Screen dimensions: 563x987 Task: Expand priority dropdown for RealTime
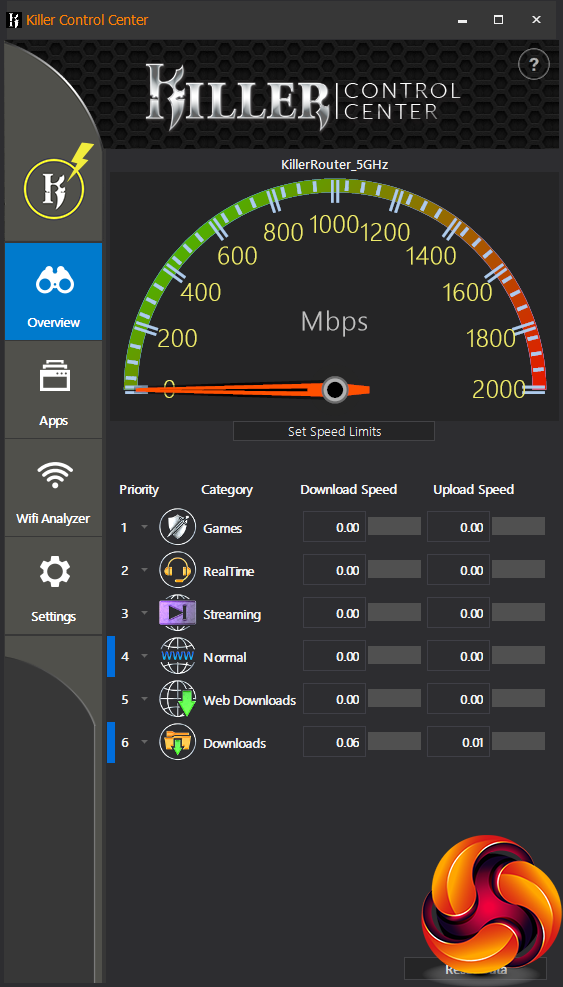click(x=144, y=570)
